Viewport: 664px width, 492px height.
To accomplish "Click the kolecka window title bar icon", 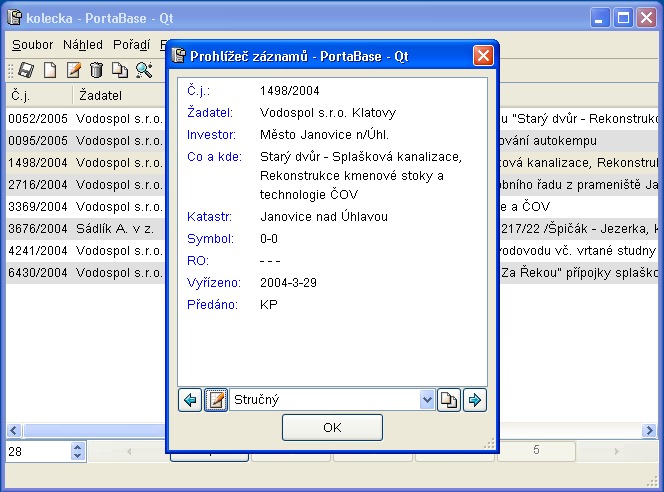I will point(15,18).
